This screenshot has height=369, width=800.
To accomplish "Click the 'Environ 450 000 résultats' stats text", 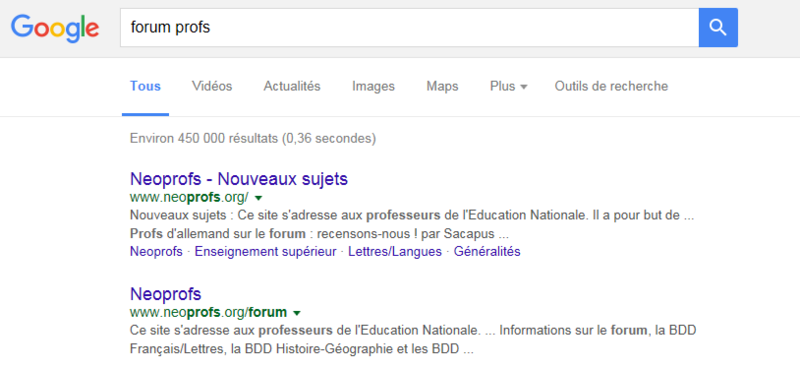I will [x=253, y=138].
